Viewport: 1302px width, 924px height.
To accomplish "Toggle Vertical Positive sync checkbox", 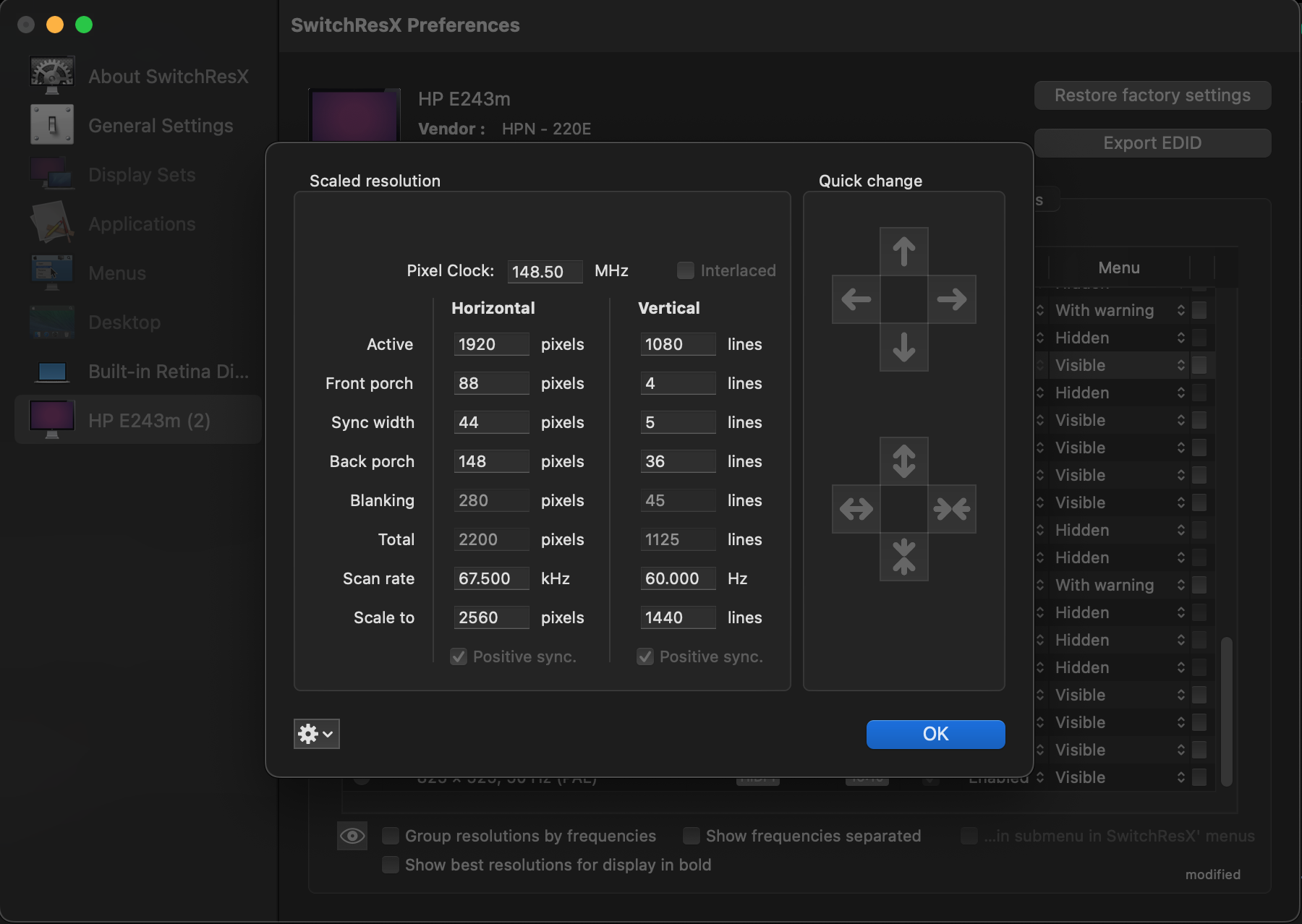I will pos(645,656).
